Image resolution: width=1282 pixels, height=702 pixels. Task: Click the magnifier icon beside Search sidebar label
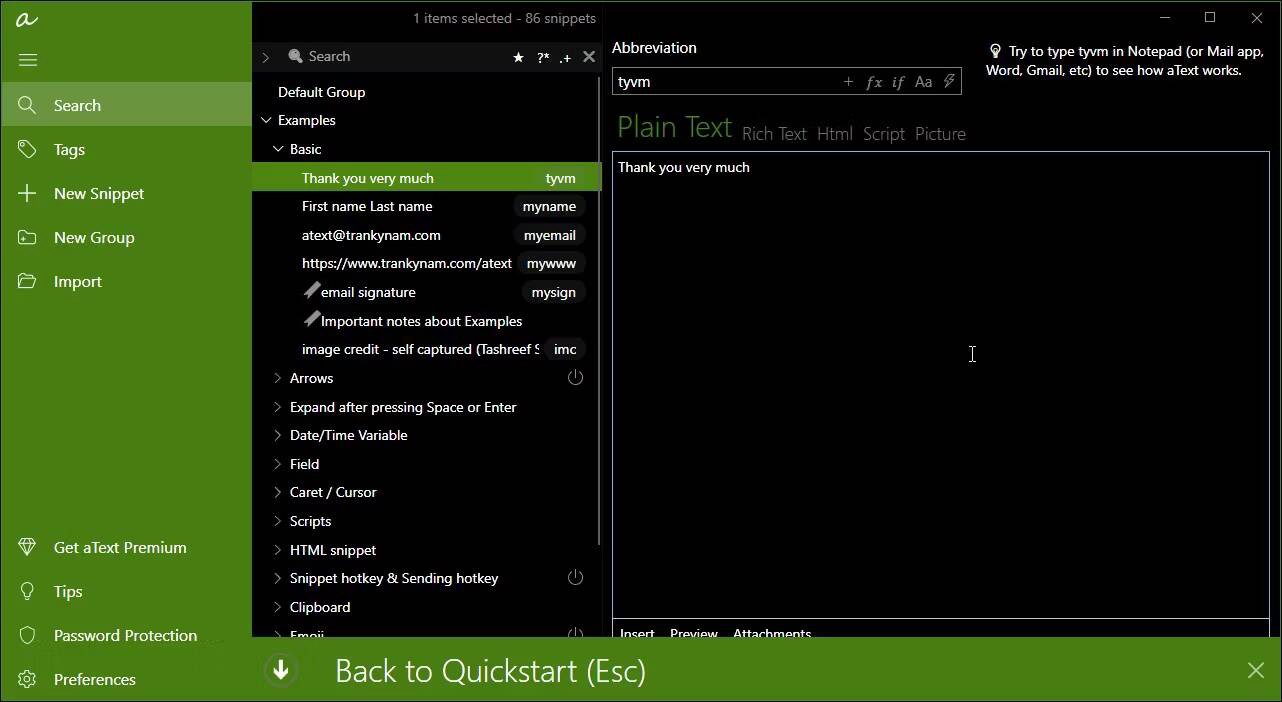pos(27,105)
